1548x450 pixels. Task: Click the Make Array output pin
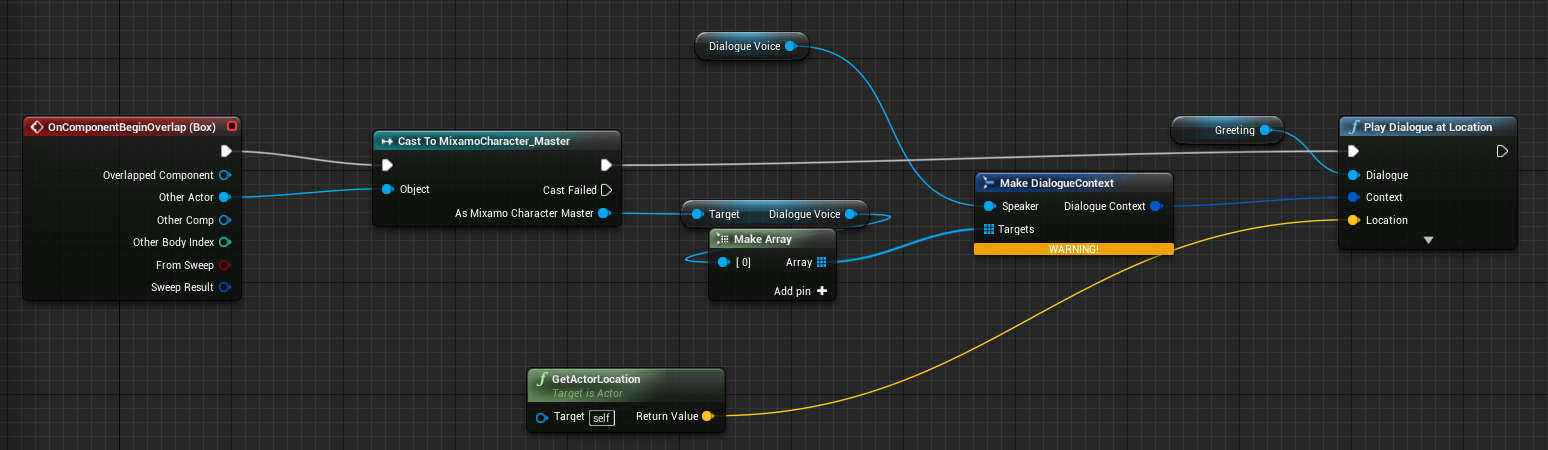coord(821,262)
